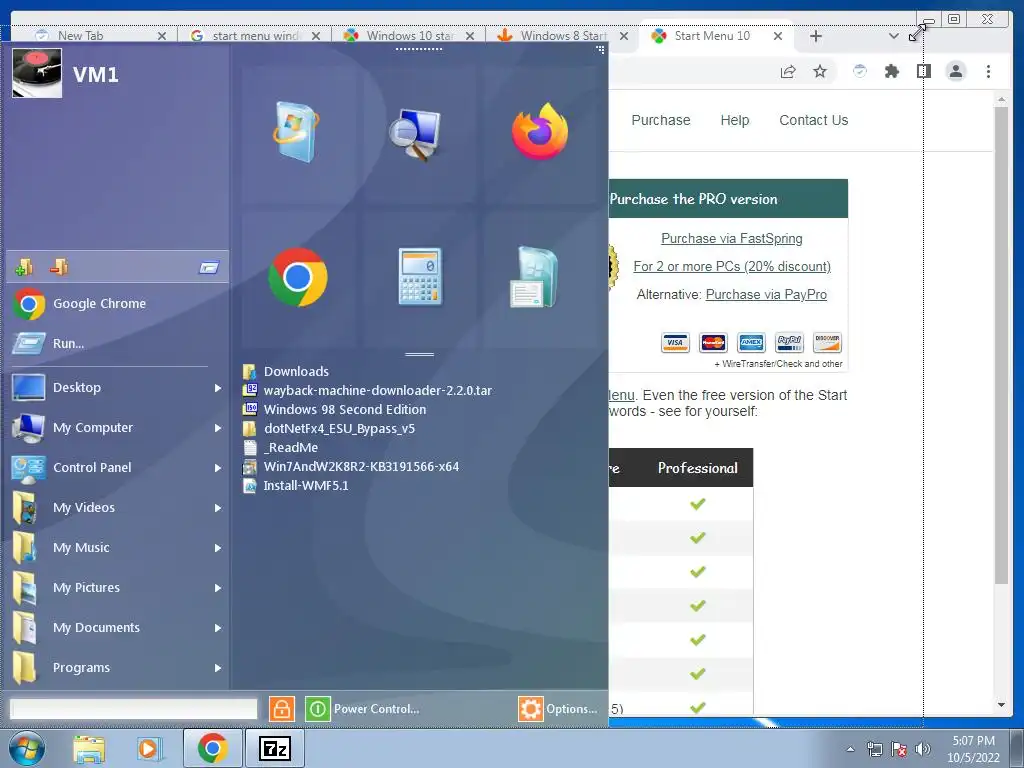
Task: Open the Calculator tile
Action: click(420, 277)
